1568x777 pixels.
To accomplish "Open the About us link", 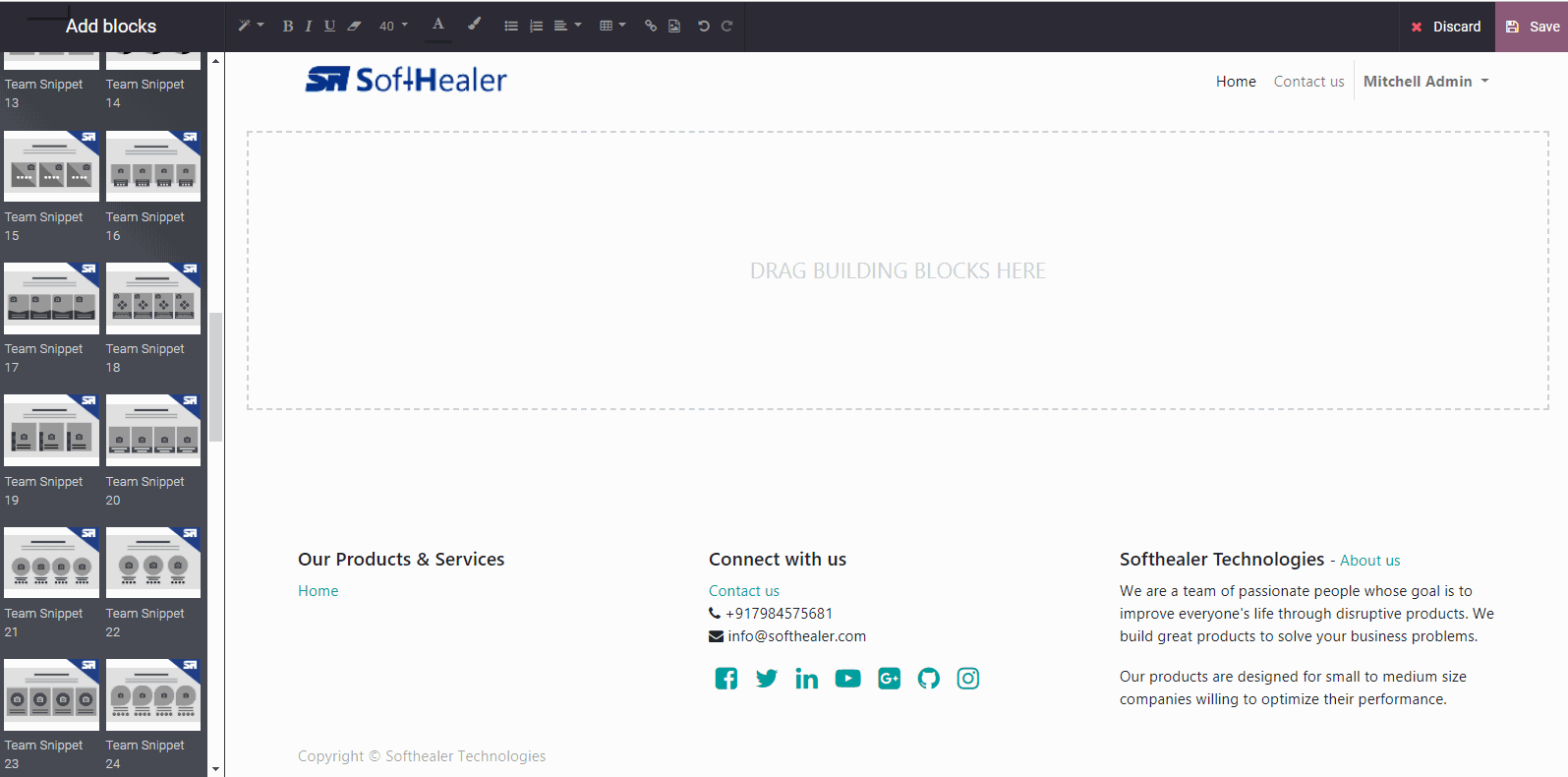I will click(1369, 561).
